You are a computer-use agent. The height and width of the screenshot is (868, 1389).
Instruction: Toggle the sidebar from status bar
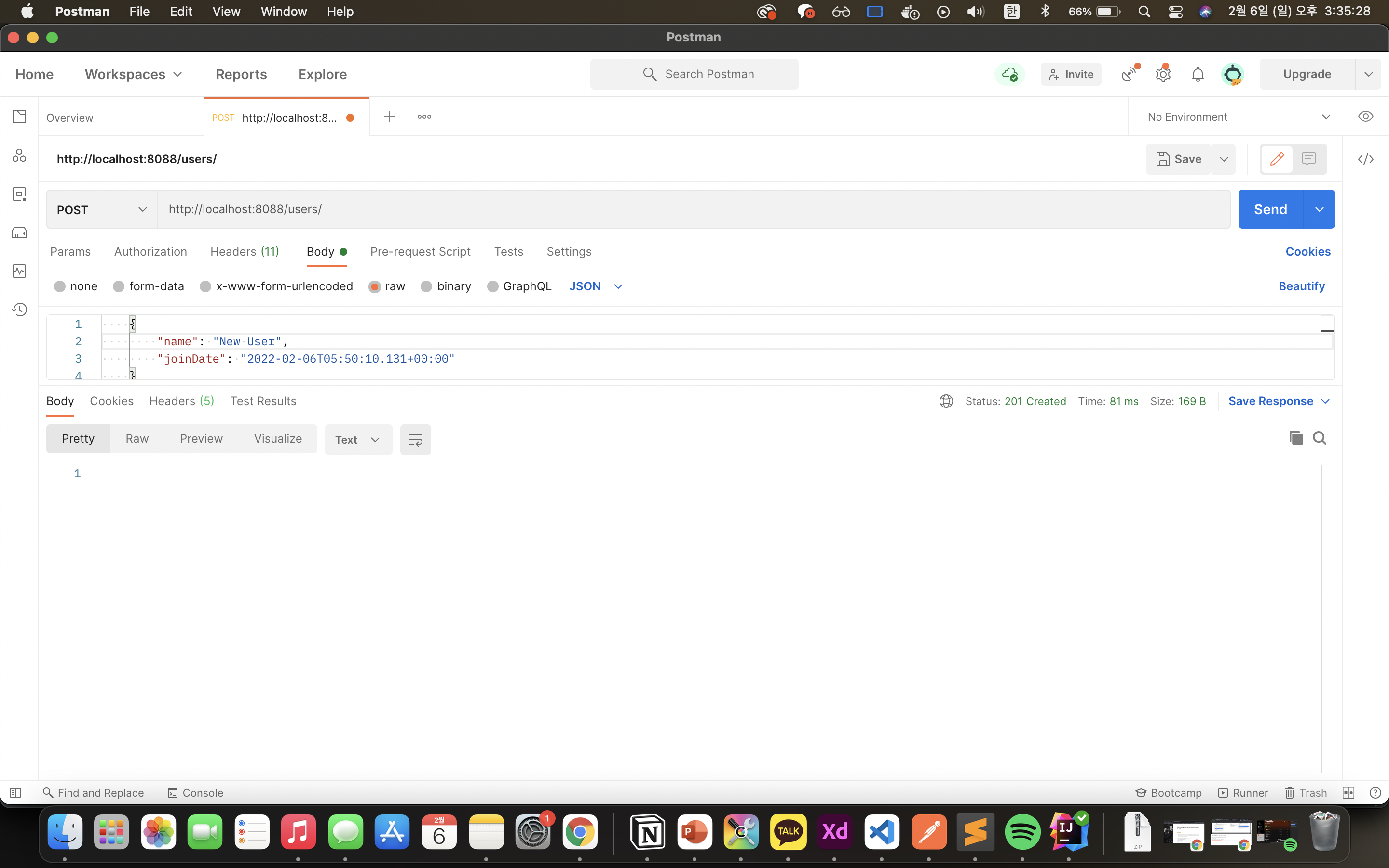[15, 793]
